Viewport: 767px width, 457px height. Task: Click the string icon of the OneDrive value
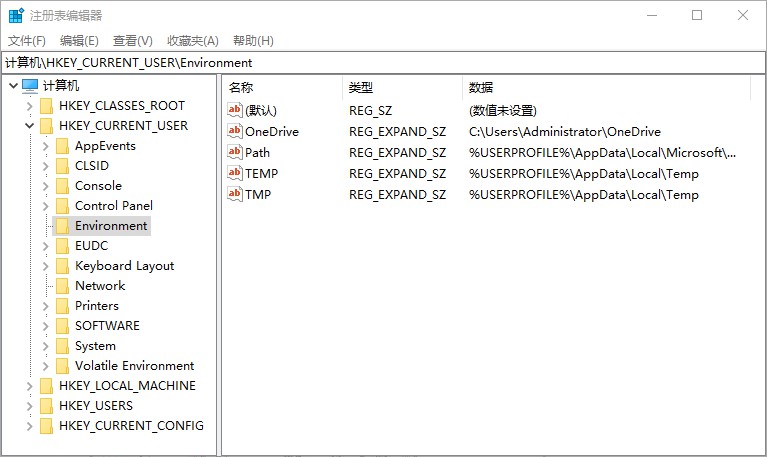coord(235,131)
